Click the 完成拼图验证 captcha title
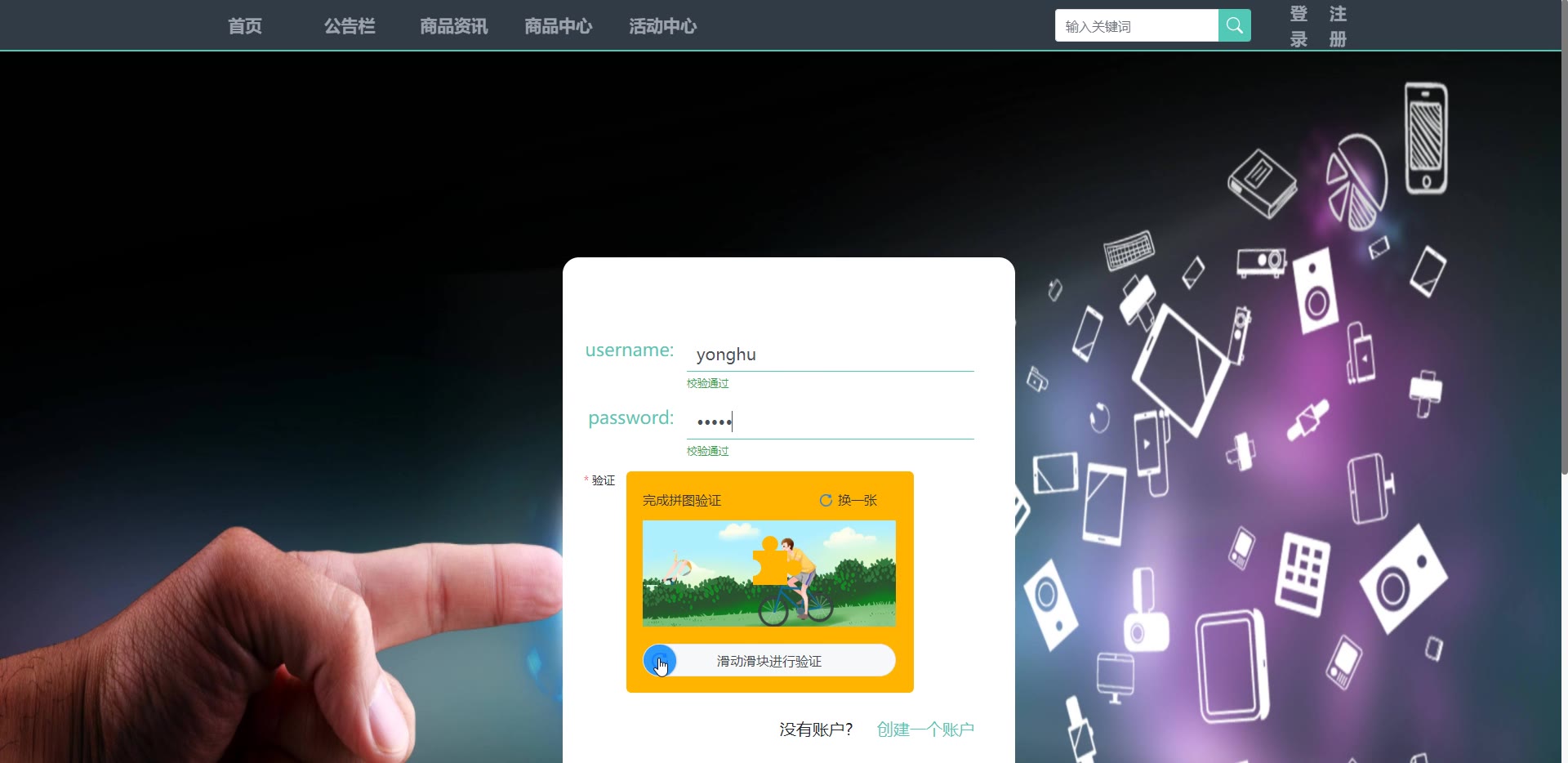Screen dimensions: 1568x763 pos(682,501)
